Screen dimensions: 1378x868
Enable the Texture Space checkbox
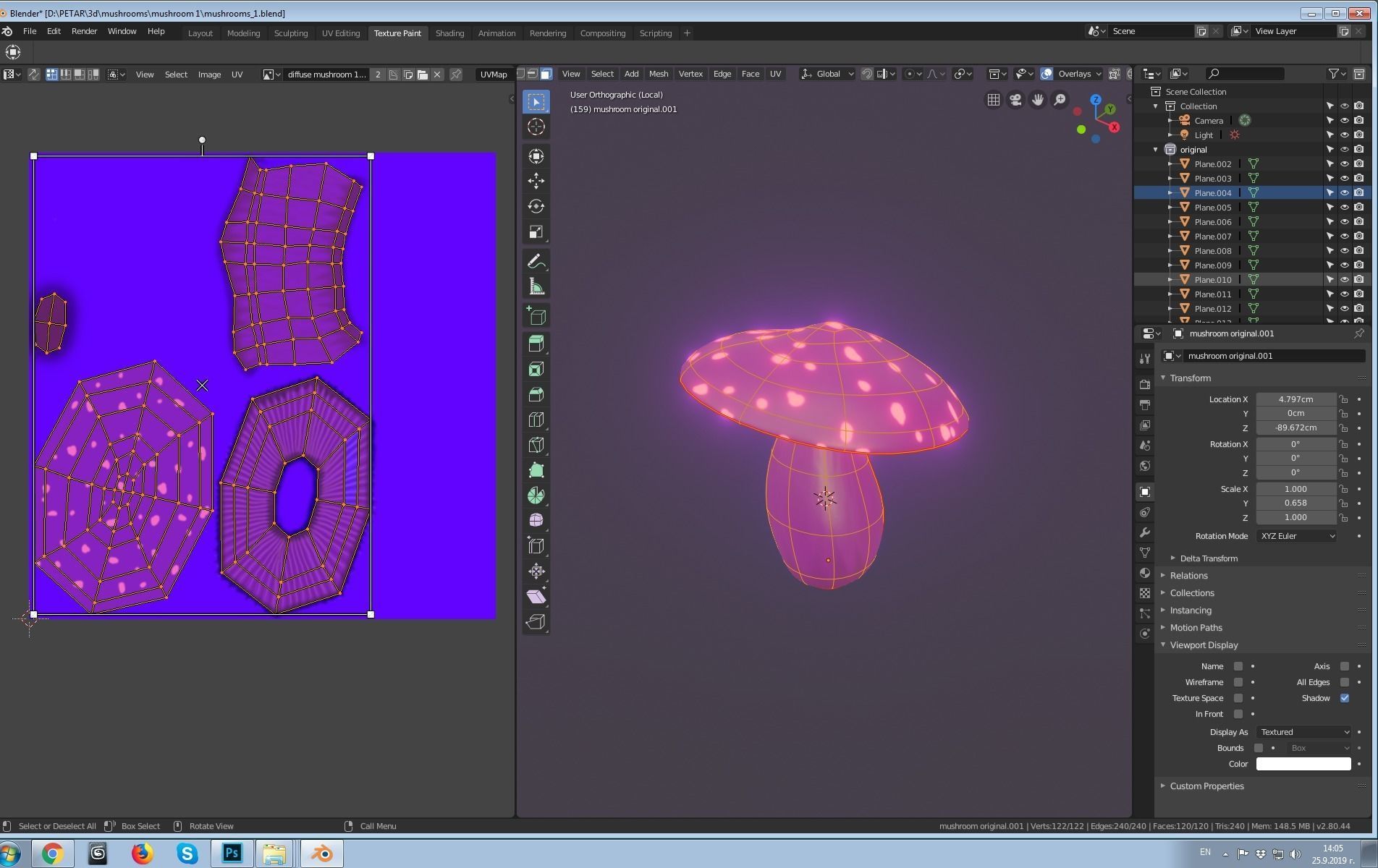pos(1238,698)
